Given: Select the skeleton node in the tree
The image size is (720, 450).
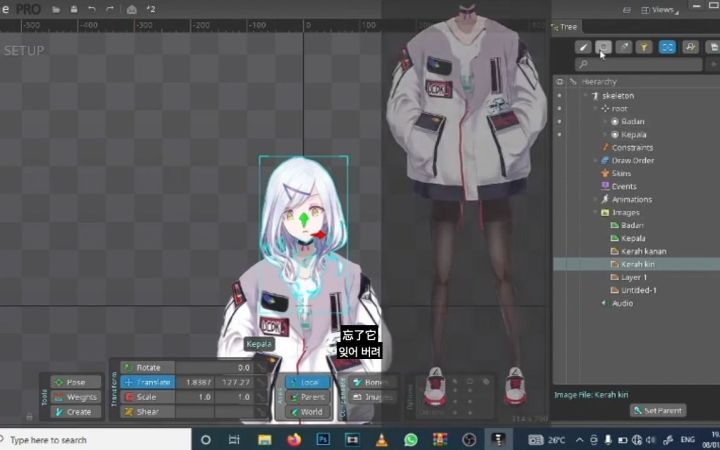Looking at the screenshot, I should click(618, 96).
